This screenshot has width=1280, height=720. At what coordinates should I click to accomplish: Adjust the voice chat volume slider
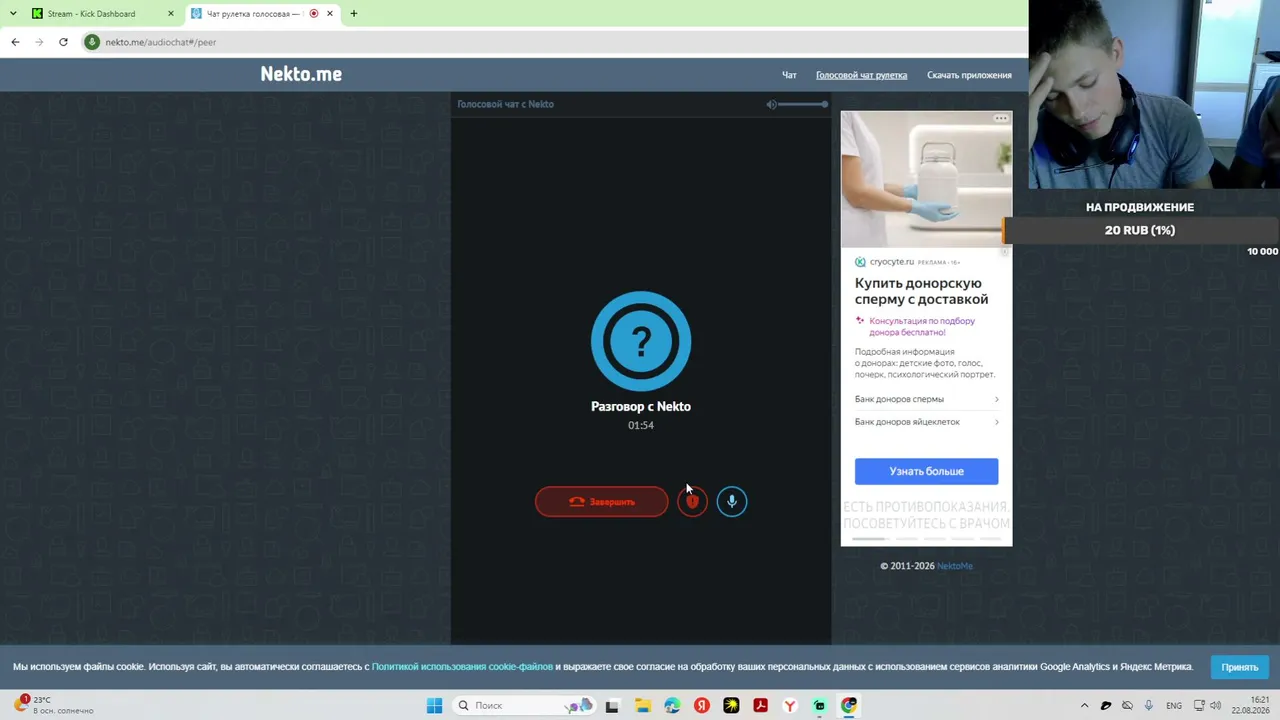pyautogui.click(x=803, y=104)
